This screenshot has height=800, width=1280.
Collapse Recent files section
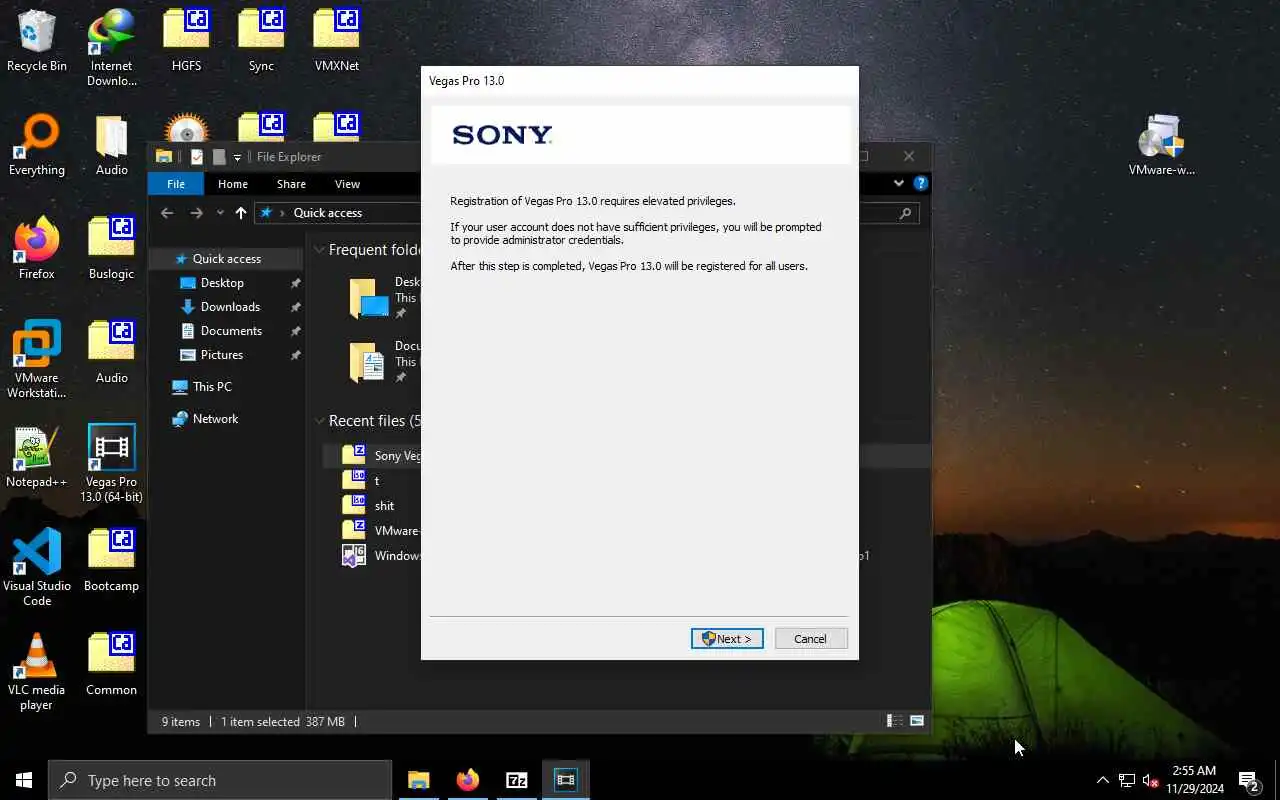pyautogui.click(x=320, y=421)
